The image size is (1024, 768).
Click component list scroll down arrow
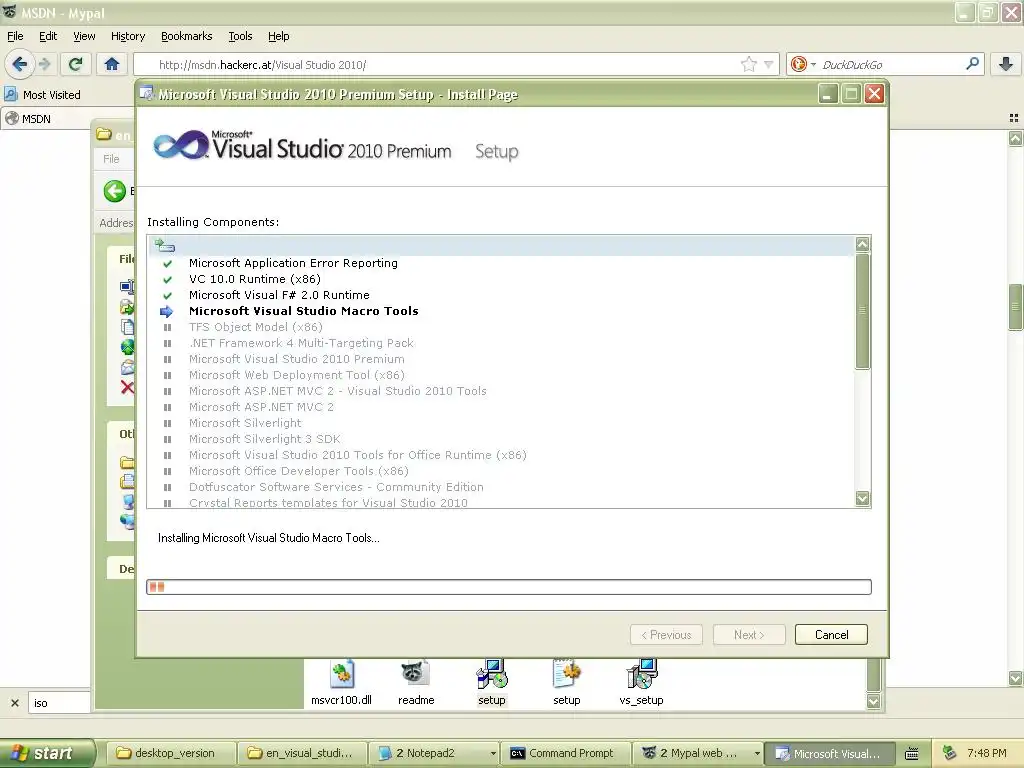(x=863, y=498)
